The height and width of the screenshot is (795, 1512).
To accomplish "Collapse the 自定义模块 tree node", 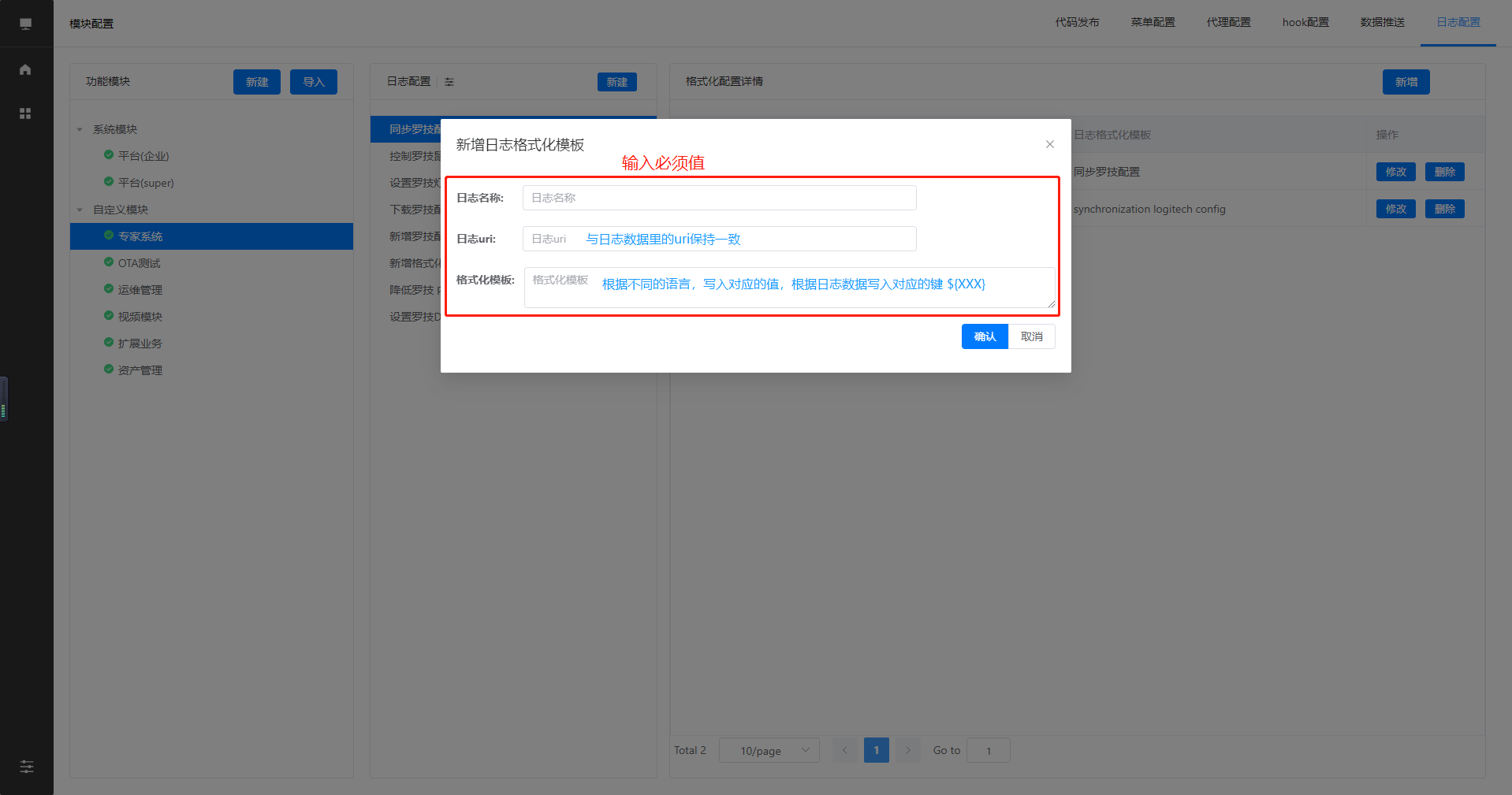I will tap(80, 210).
